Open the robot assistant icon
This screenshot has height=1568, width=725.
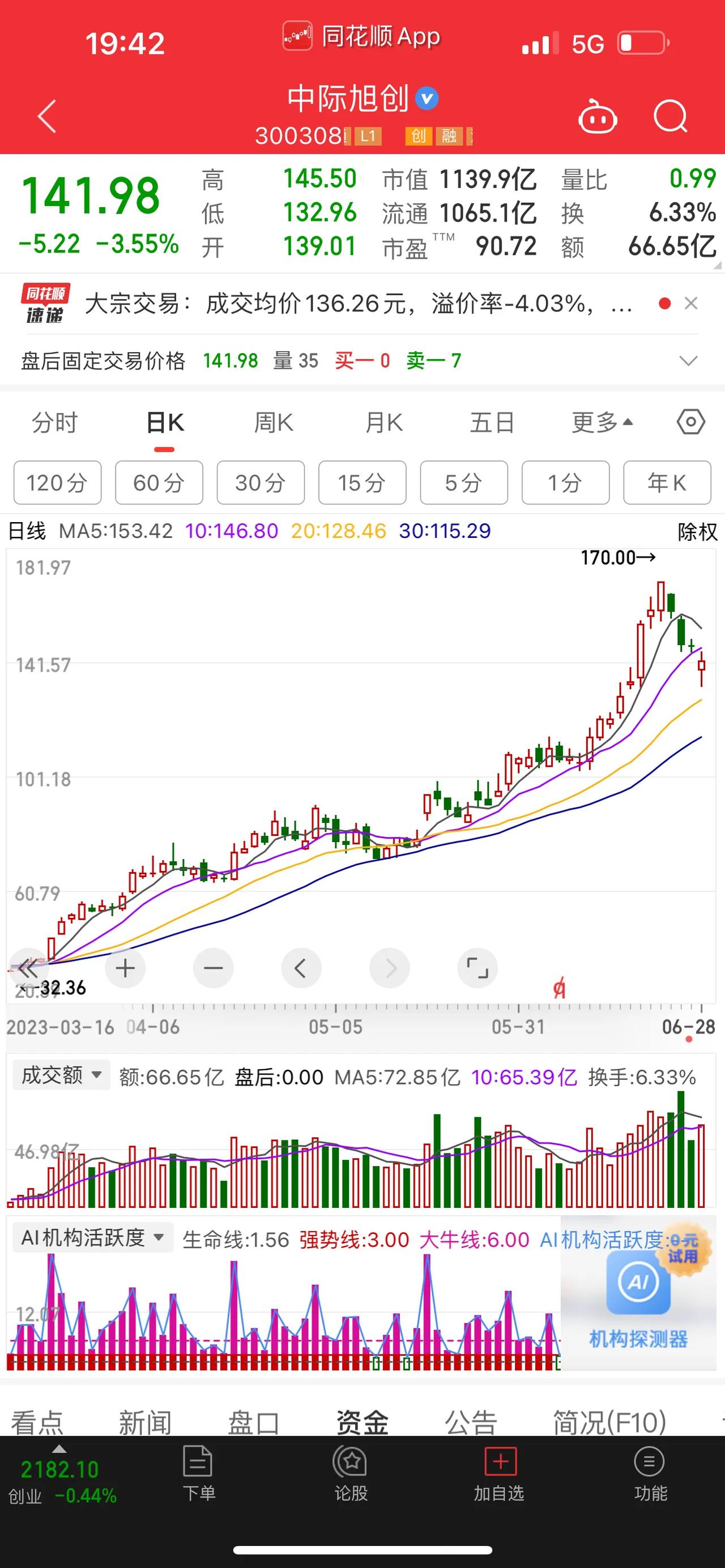[x=597, y=116]
